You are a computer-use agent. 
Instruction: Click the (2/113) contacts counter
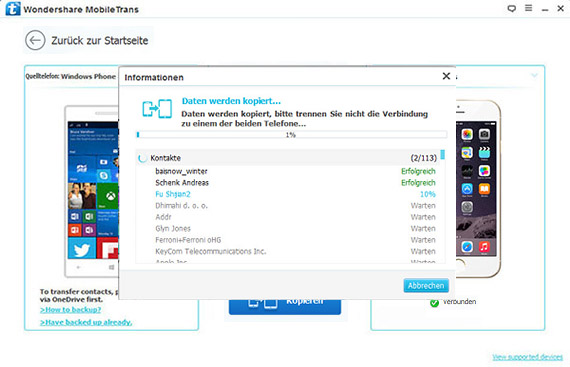tap(424, 158)
